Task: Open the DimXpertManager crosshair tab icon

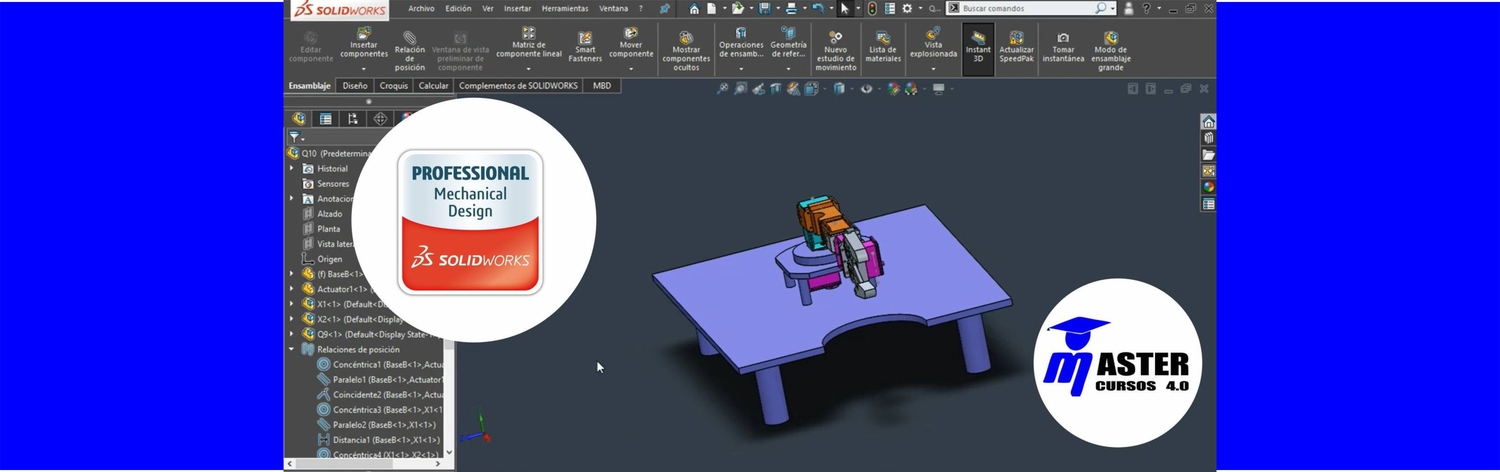Action: 380,119
